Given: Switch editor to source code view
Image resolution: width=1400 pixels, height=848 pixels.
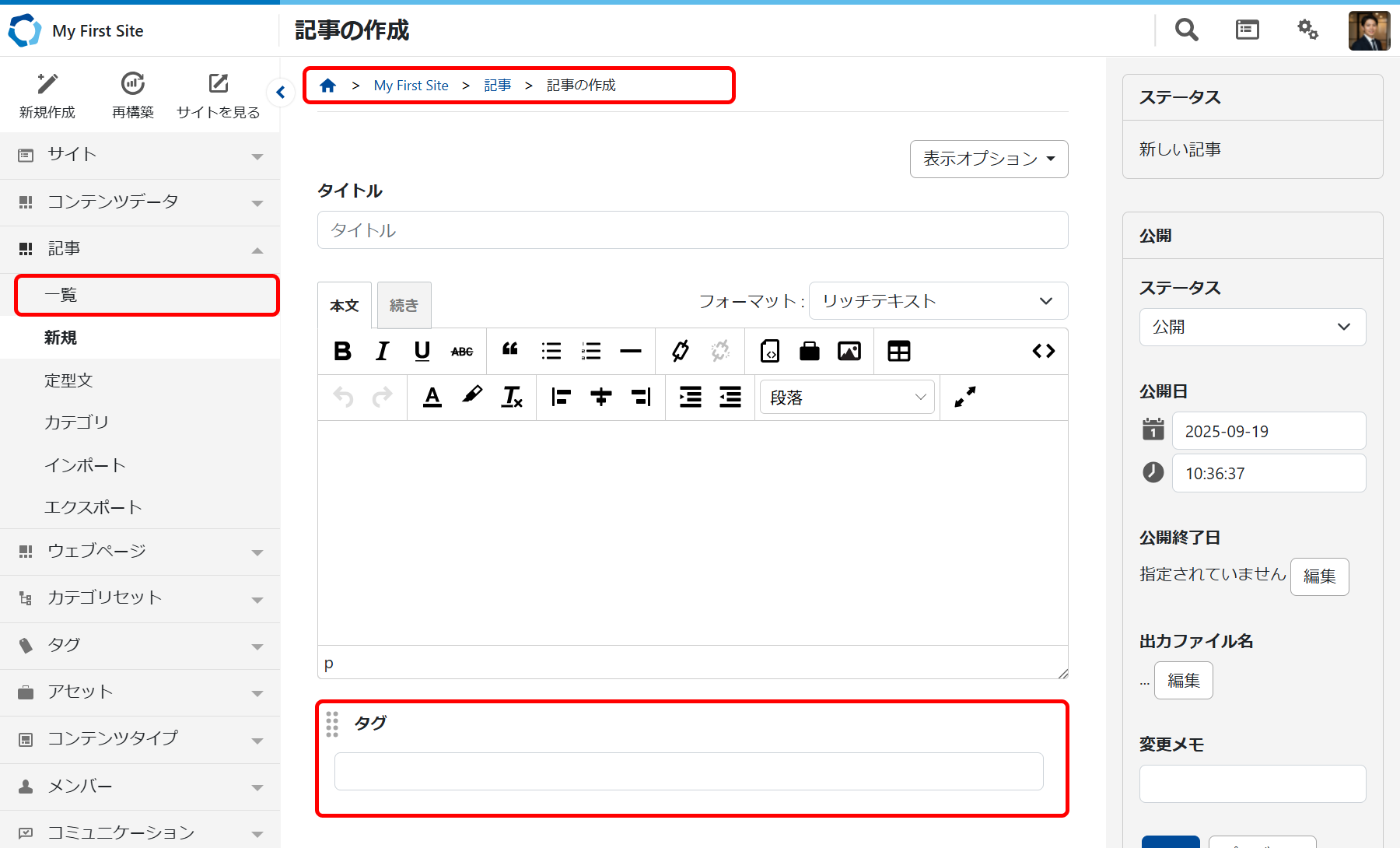Looking at the screenshot, I should tap(1043, 352).
